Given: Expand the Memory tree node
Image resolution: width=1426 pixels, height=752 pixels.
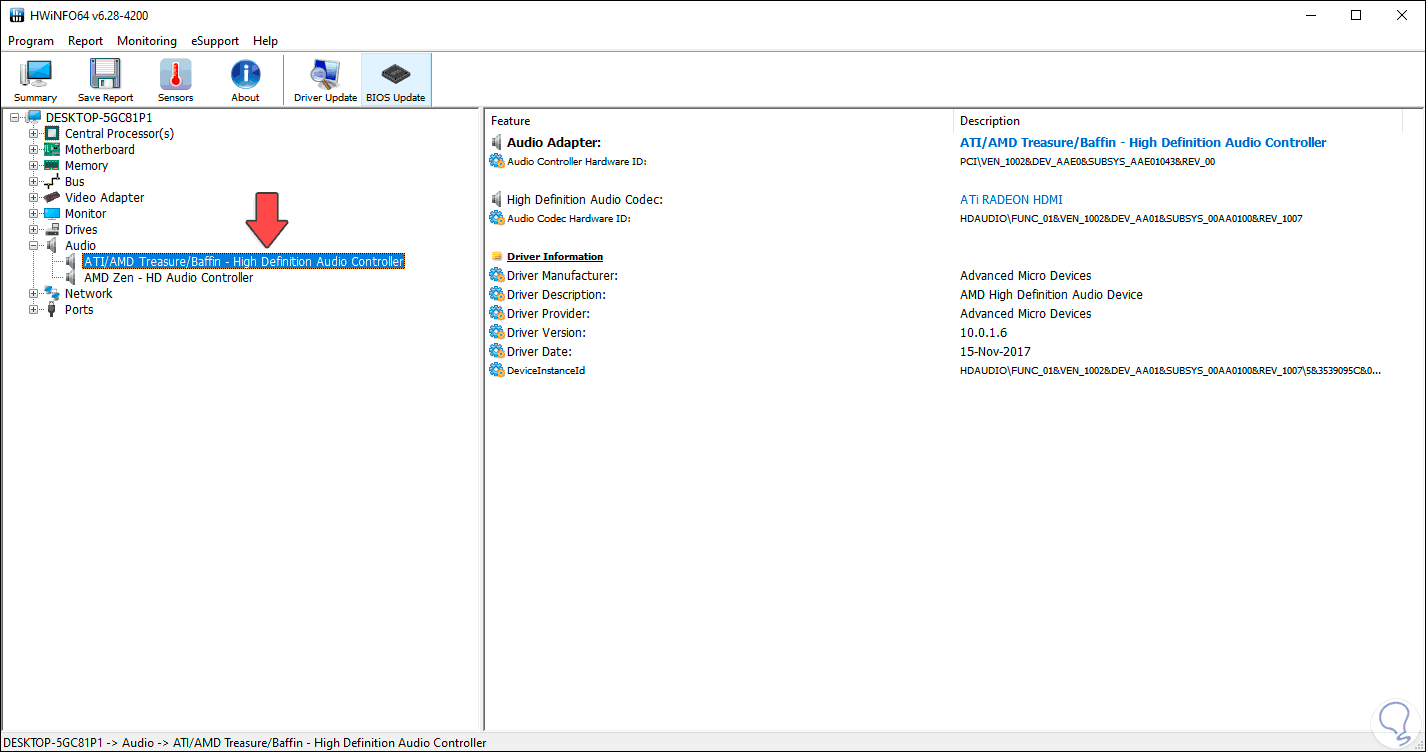Looking at the screenshot, I should 34,166.
